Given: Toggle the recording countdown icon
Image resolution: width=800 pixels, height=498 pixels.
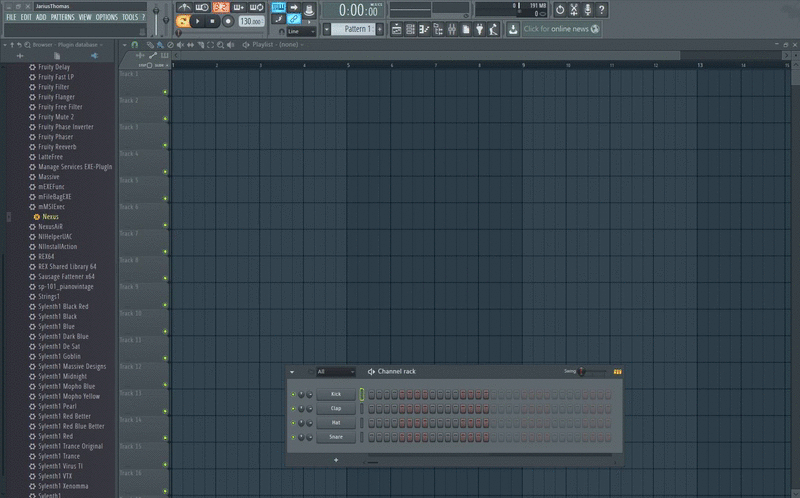Looking at the screenshot, I should coord(221,7).
